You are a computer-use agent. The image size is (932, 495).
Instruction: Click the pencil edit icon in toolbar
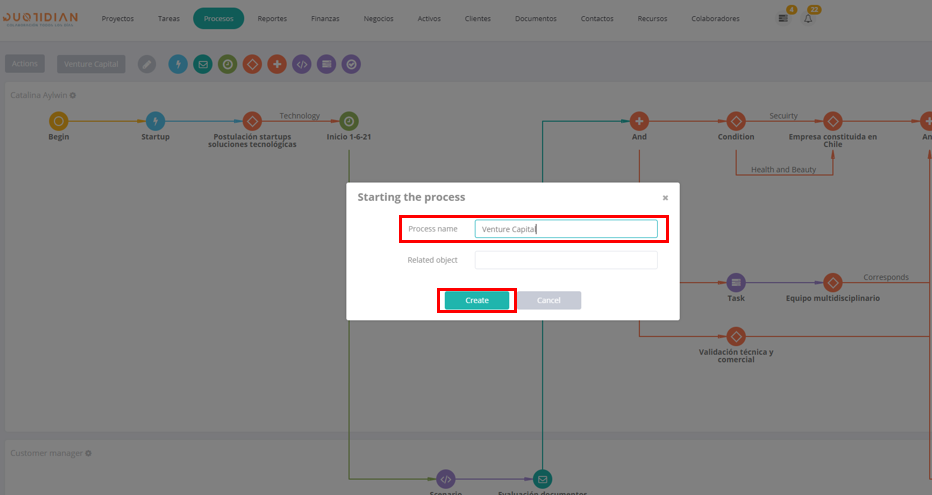[147, 64]
